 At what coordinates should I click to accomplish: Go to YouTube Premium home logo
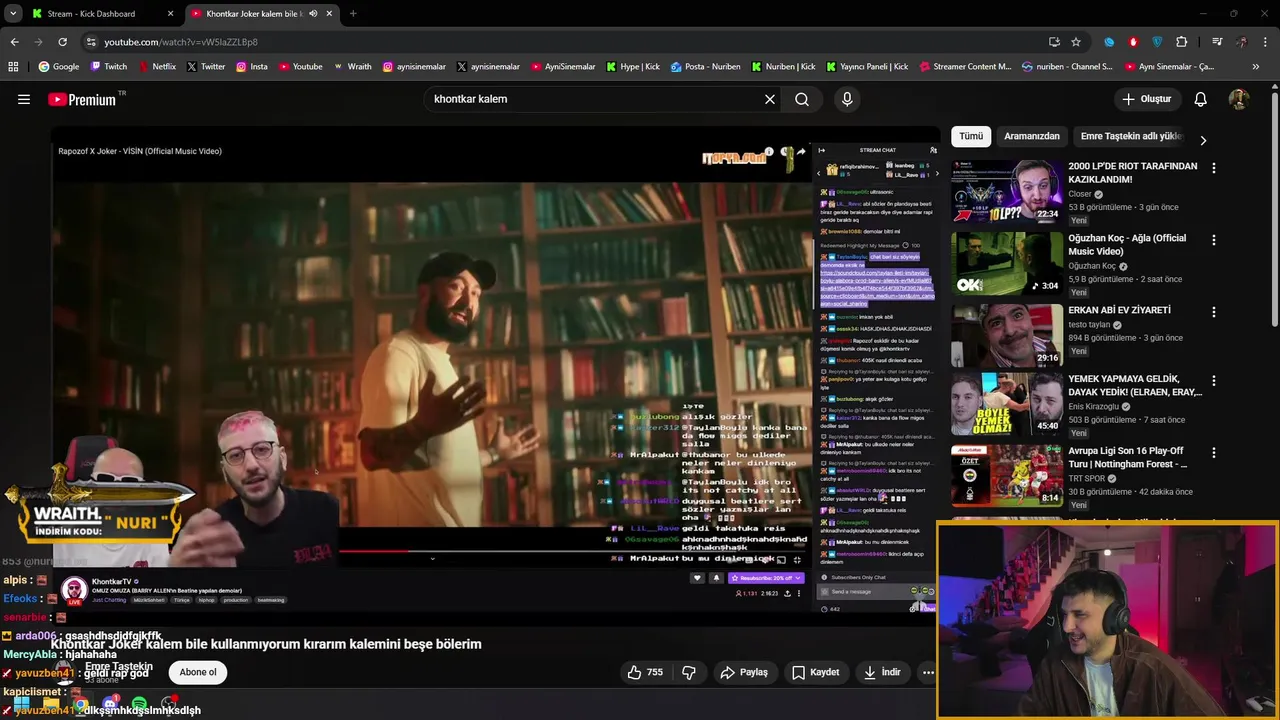point(86,99)
